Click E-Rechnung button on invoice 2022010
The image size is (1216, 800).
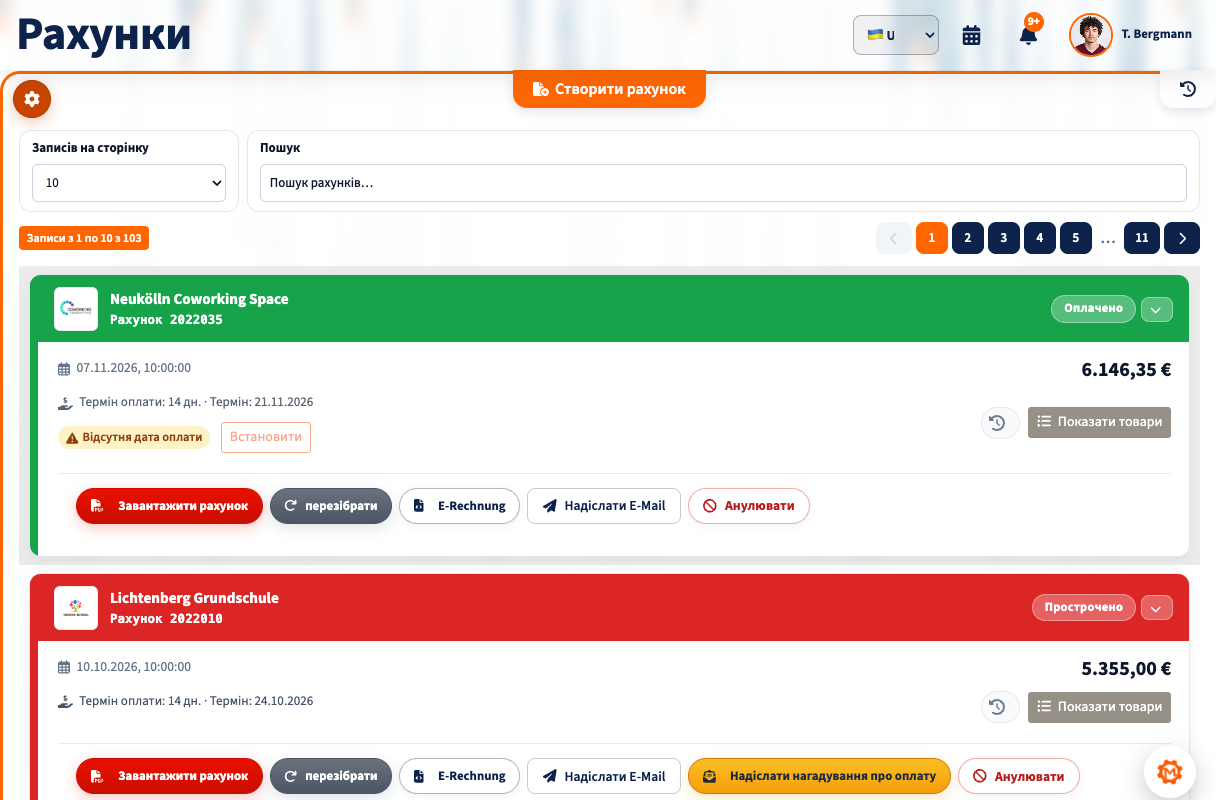459,776
